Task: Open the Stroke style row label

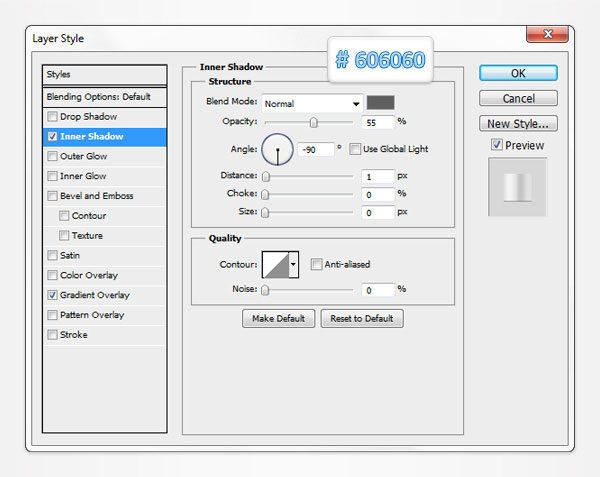Action: tap(73, 335)
